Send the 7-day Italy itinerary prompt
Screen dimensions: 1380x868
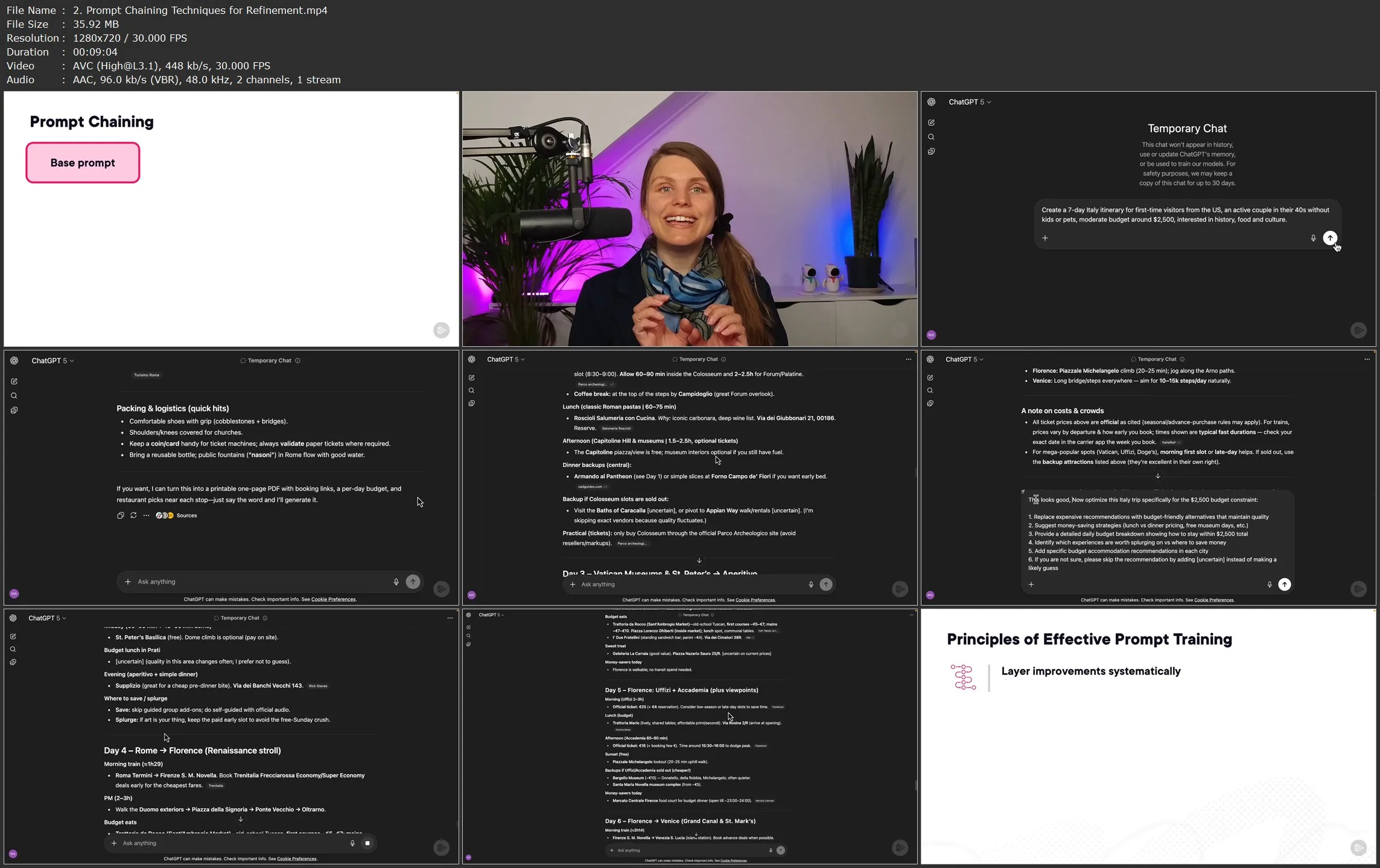(1329, 238)
